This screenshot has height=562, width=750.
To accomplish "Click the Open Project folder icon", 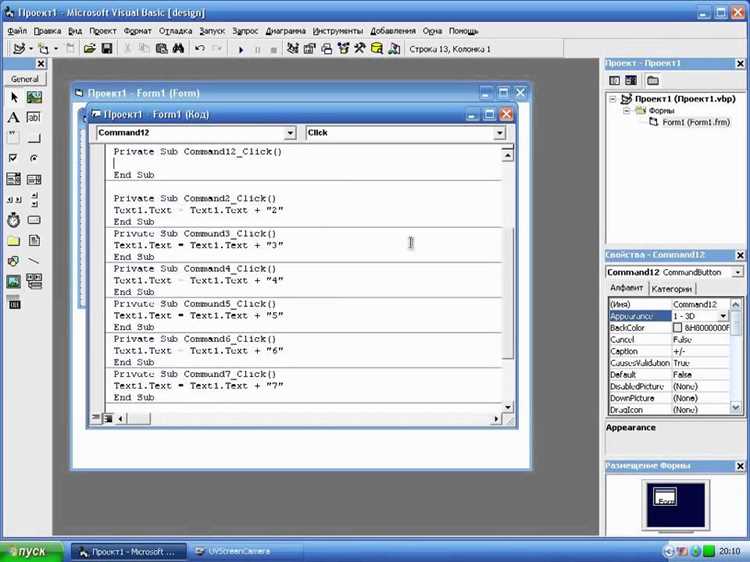I will 89,49.
